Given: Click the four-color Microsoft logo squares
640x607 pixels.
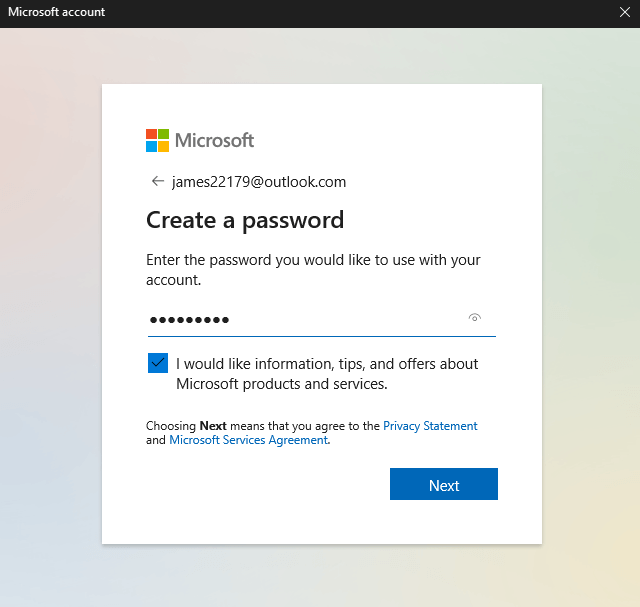Looking at the screenshot, I should [158, 140].
